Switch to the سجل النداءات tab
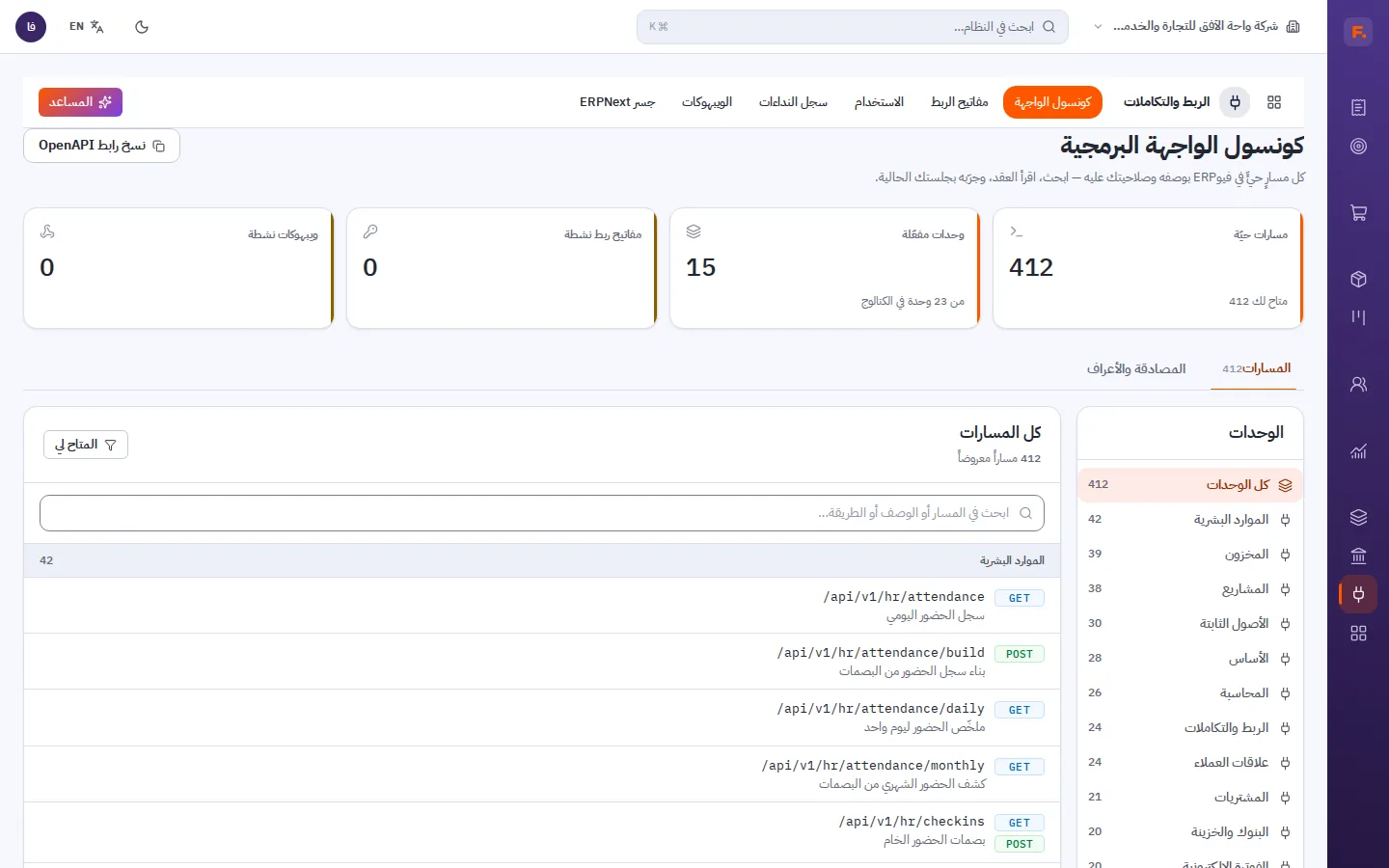Viewport: 1389px width, 868px height. click(x=793, y=102)
